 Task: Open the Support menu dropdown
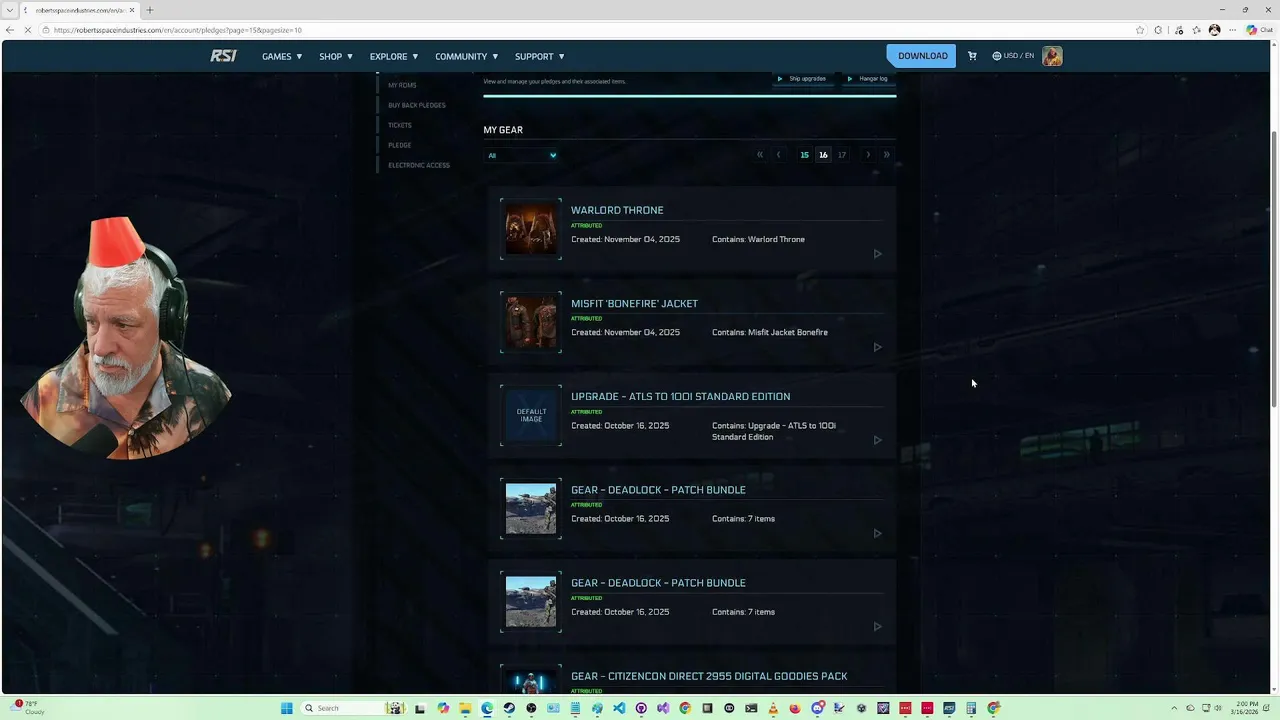coord(540,56)
